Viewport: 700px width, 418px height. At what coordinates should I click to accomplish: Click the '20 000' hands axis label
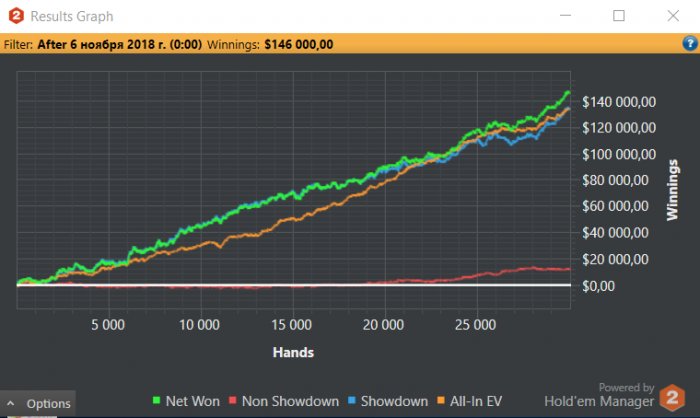point(383,325)
